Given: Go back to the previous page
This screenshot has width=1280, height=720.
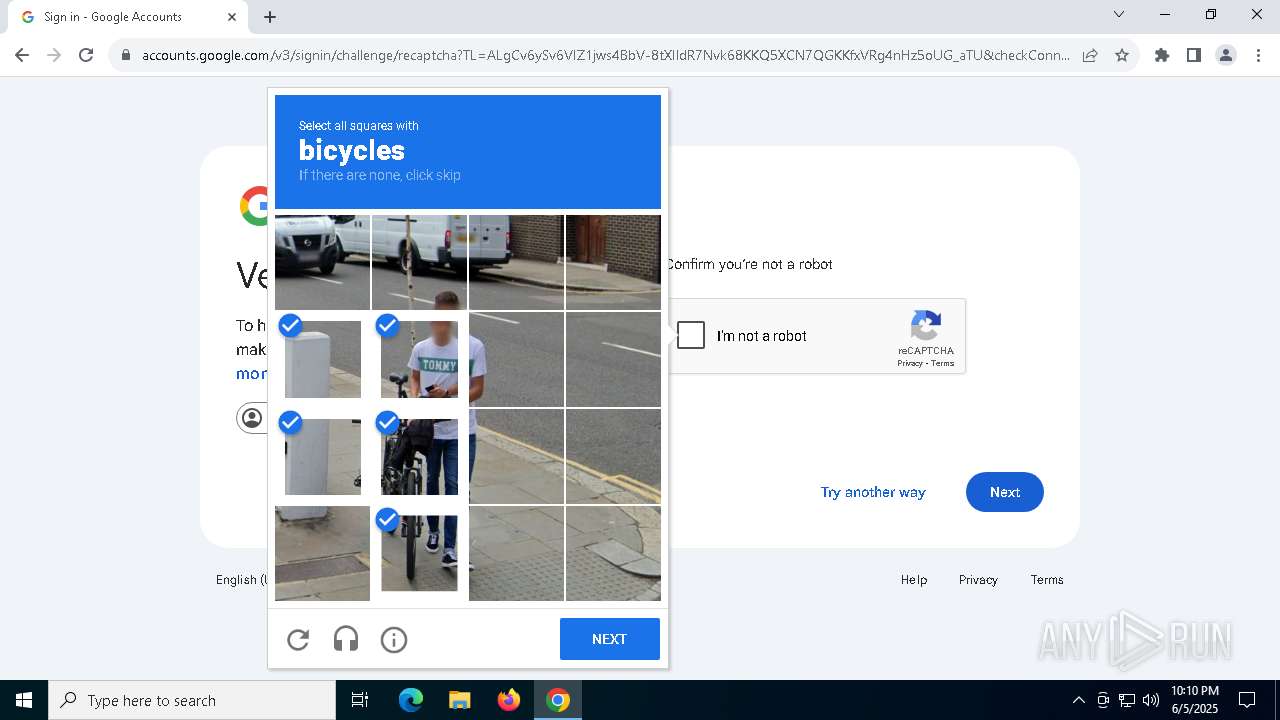Looking at the screenshot, I should pos(22,55).
